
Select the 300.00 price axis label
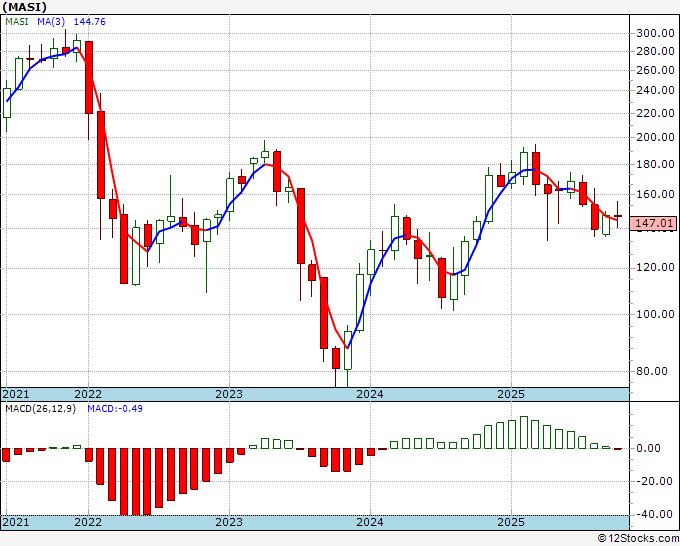655,33
